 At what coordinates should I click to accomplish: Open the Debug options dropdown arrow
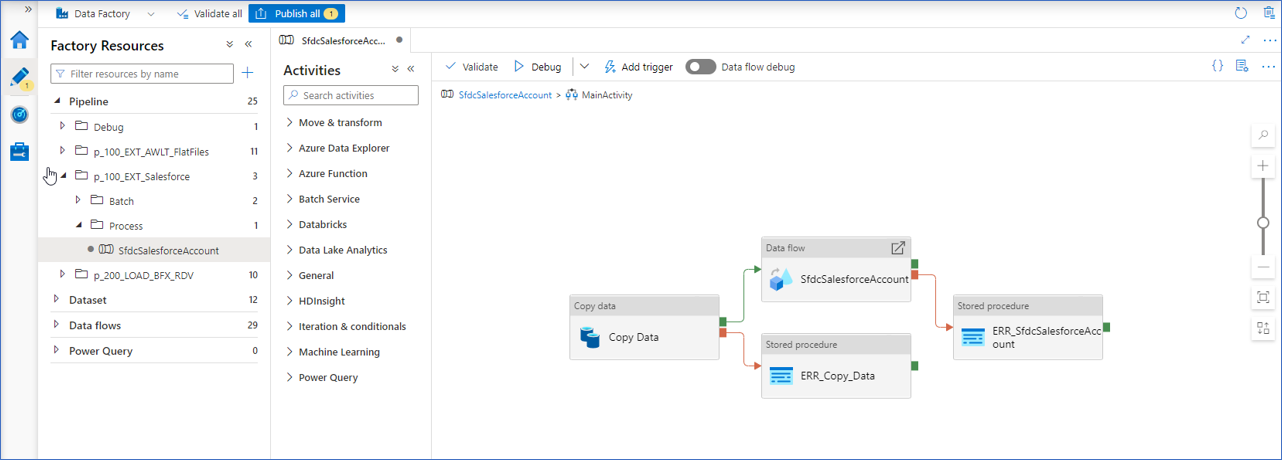(x=585, y=67)
